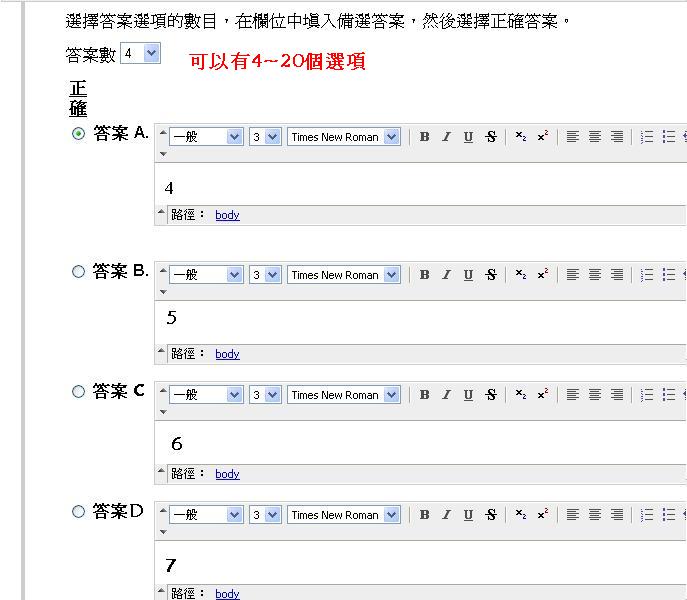The image size is (687, 600).
Task: Open the answer count (答案數) dropdown
Action: point(140,54)
